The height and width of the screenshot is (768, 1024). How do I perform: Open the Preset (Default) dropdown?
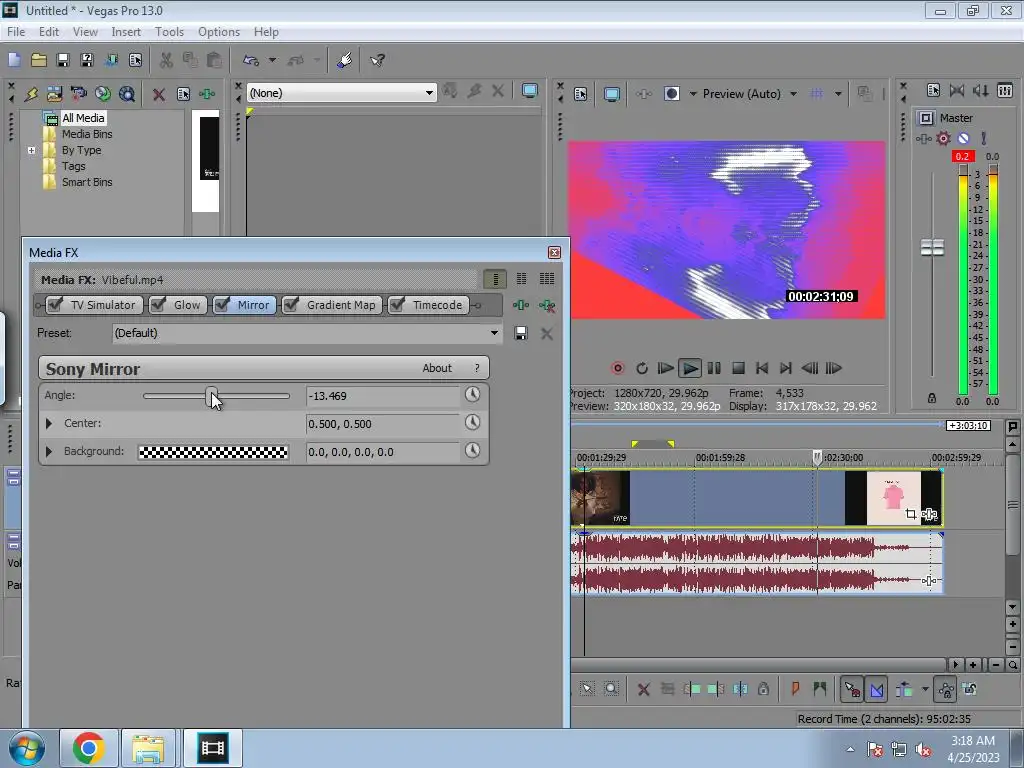point(494,333)
